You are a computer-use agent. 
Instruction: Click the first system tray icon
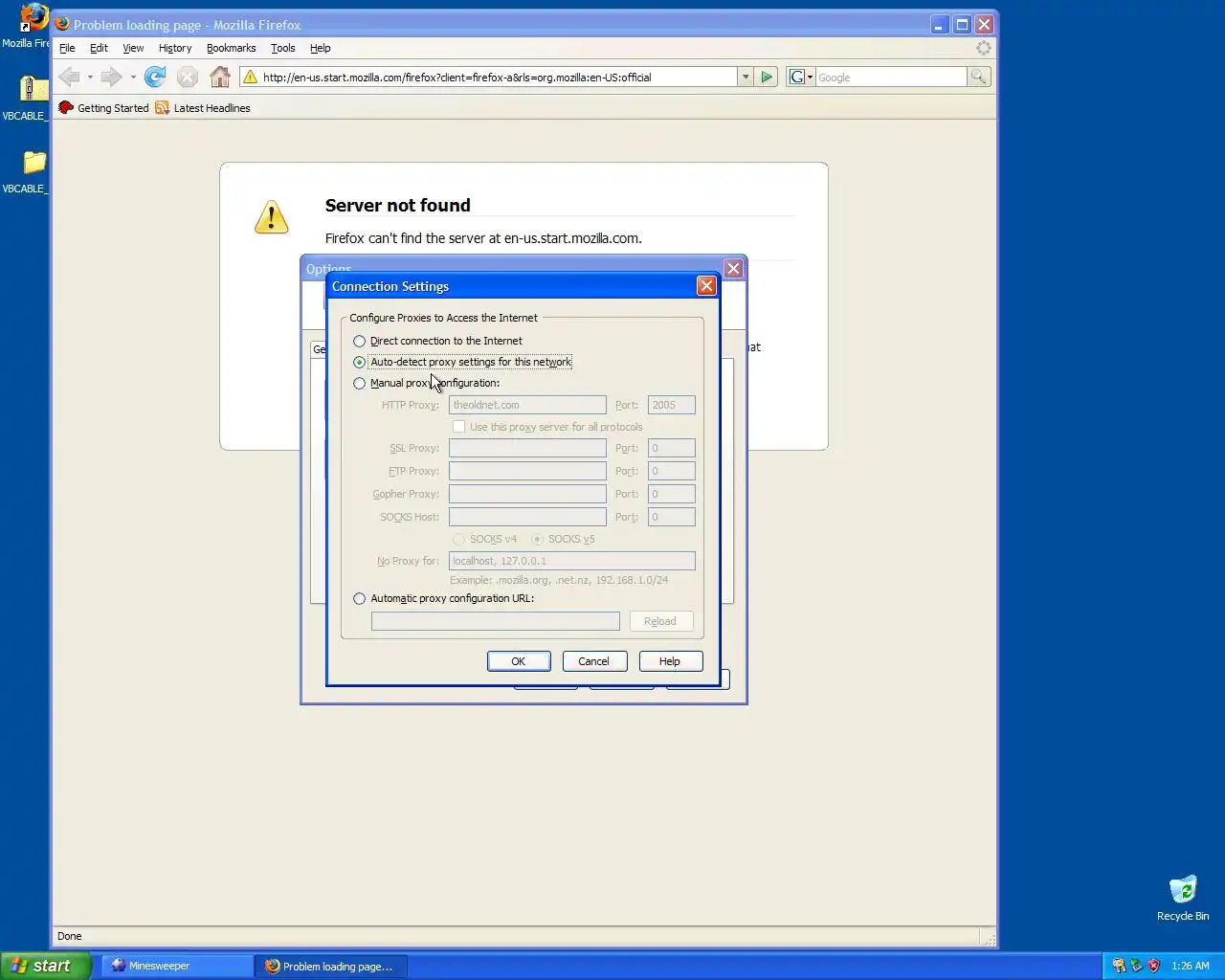click(x=1119, y=966)
